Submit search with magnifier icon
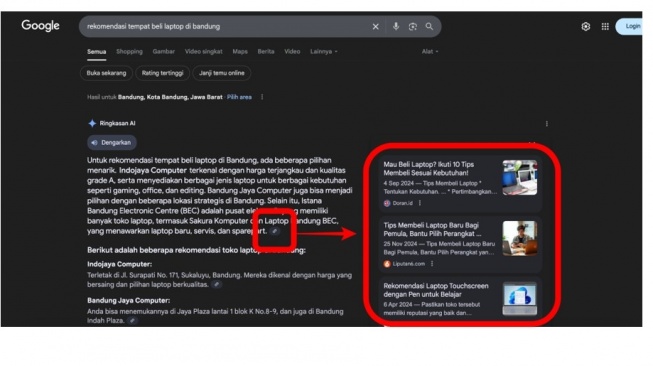653x366 pixels. [x=429, y=26]
